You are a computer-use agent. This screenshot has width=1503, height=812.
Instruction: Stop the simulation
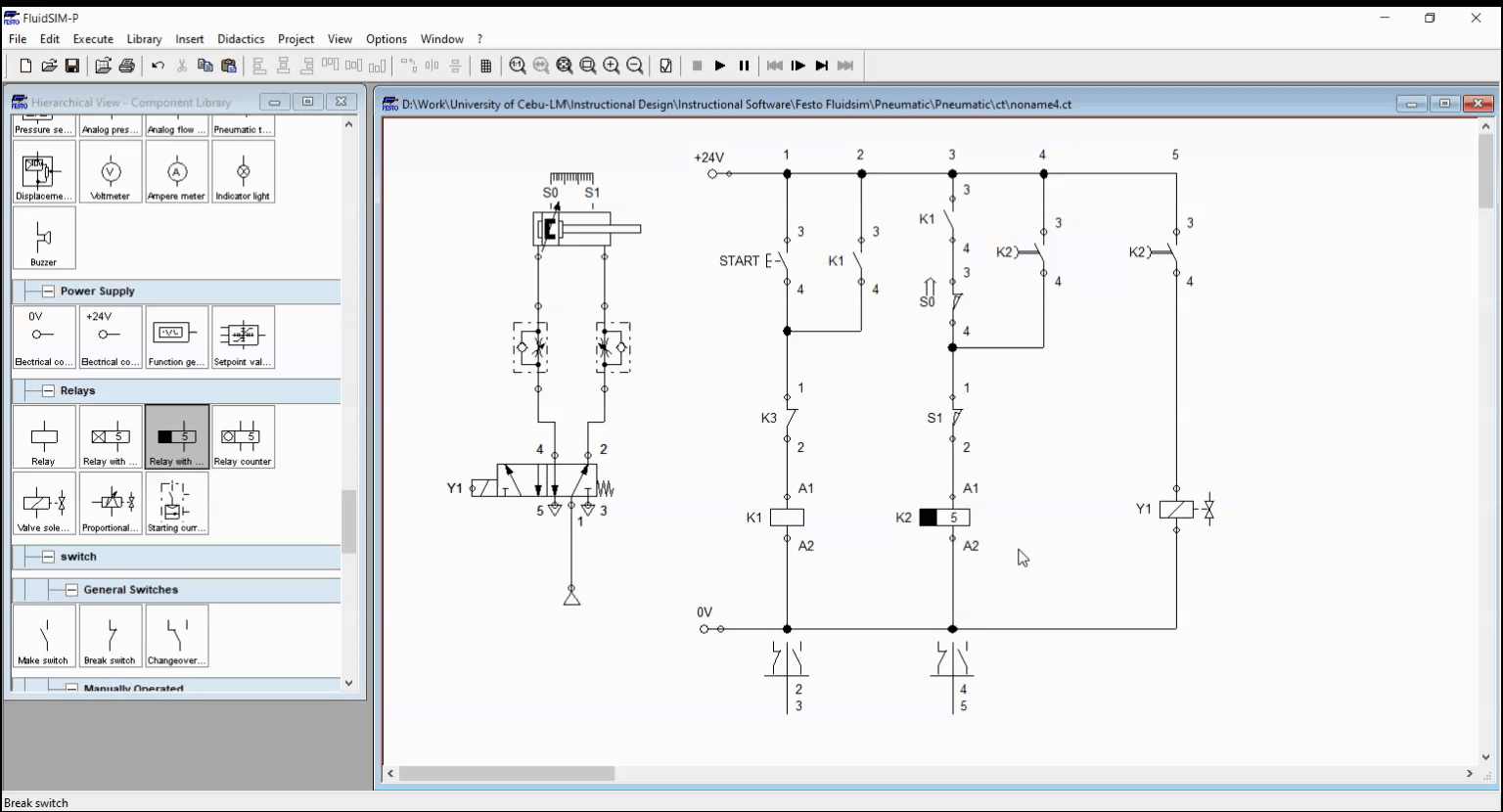click(x=697, y=66)
